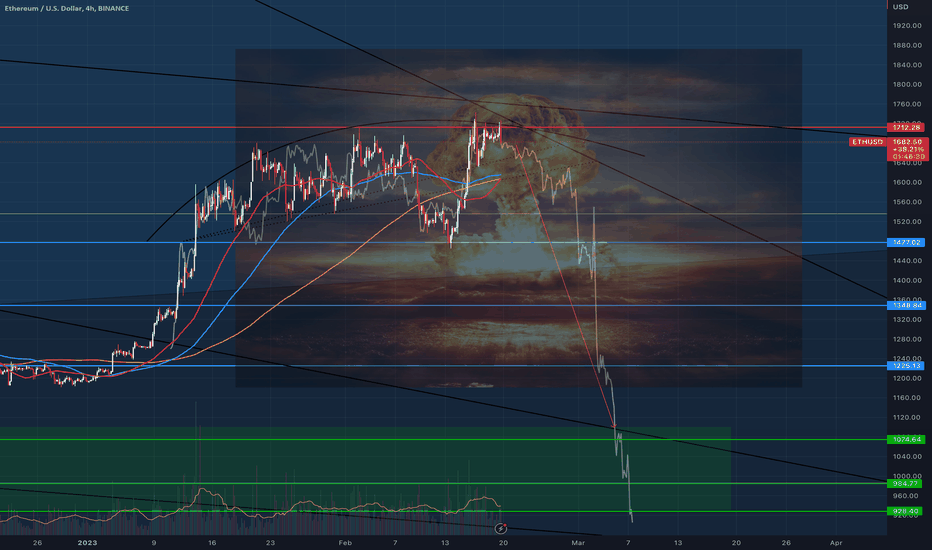Select the blue 1225.13 price line label
The image size is (932, 550).
(906, 365)
